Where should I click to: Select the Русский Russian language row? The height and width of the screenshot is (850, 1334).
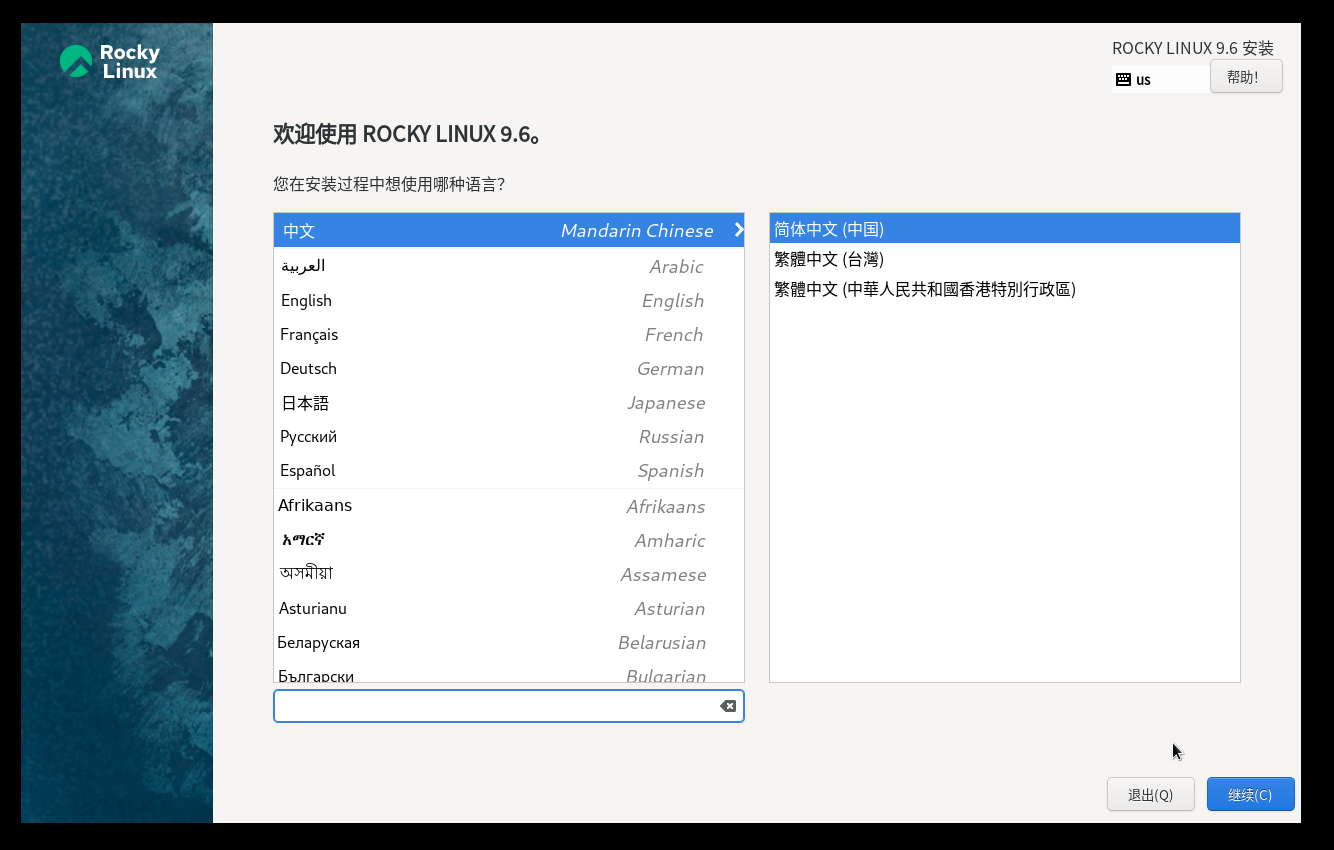pyautogui.click(x=509, y=436)
